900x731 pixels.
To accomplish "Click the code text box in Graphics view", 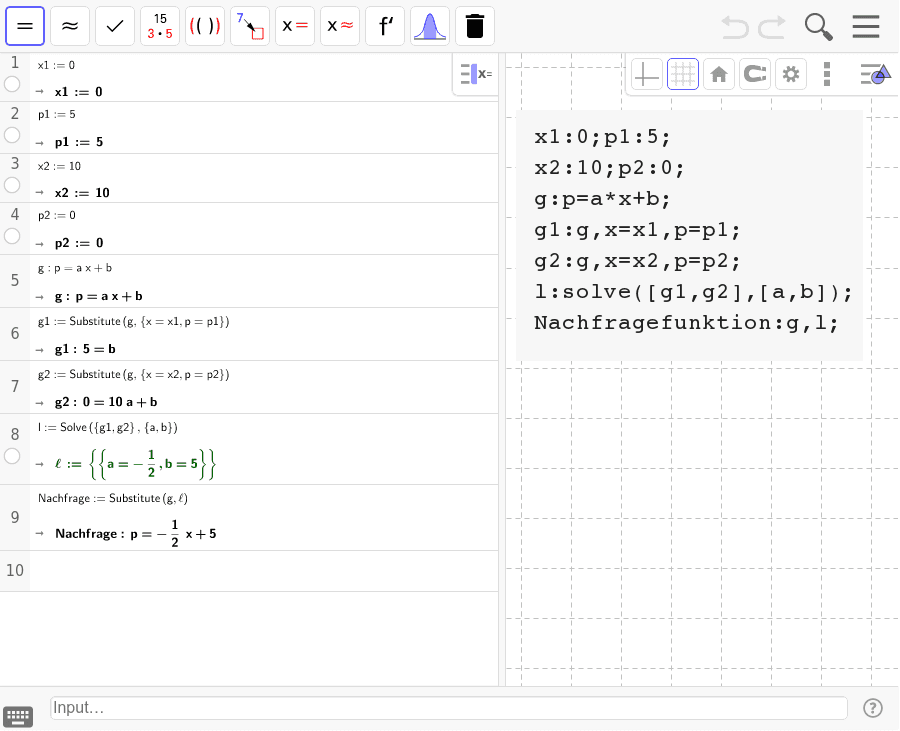I will (x=689, y=235).
